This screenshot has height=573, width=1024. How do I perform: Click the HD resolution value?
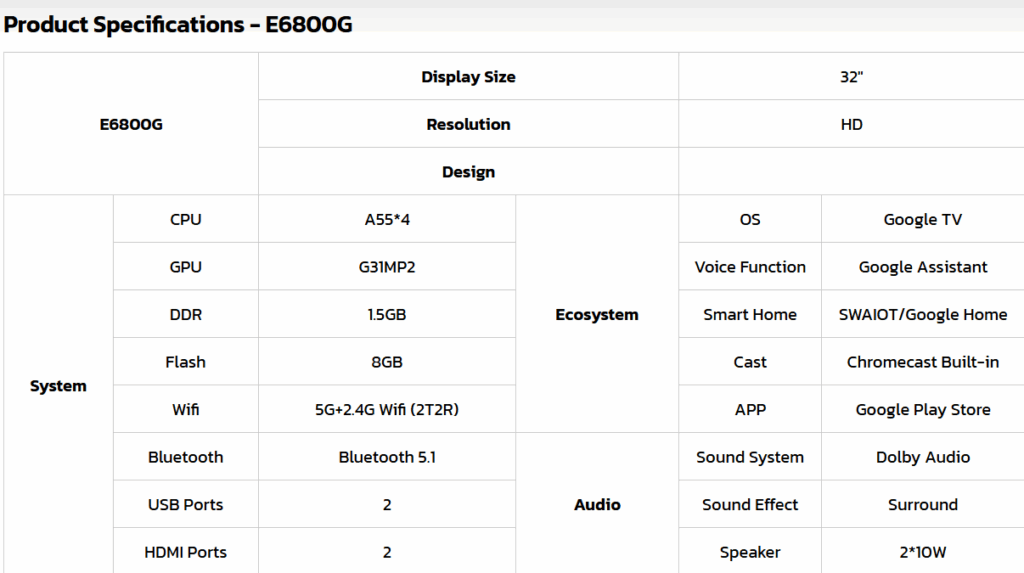click(851, 124)
